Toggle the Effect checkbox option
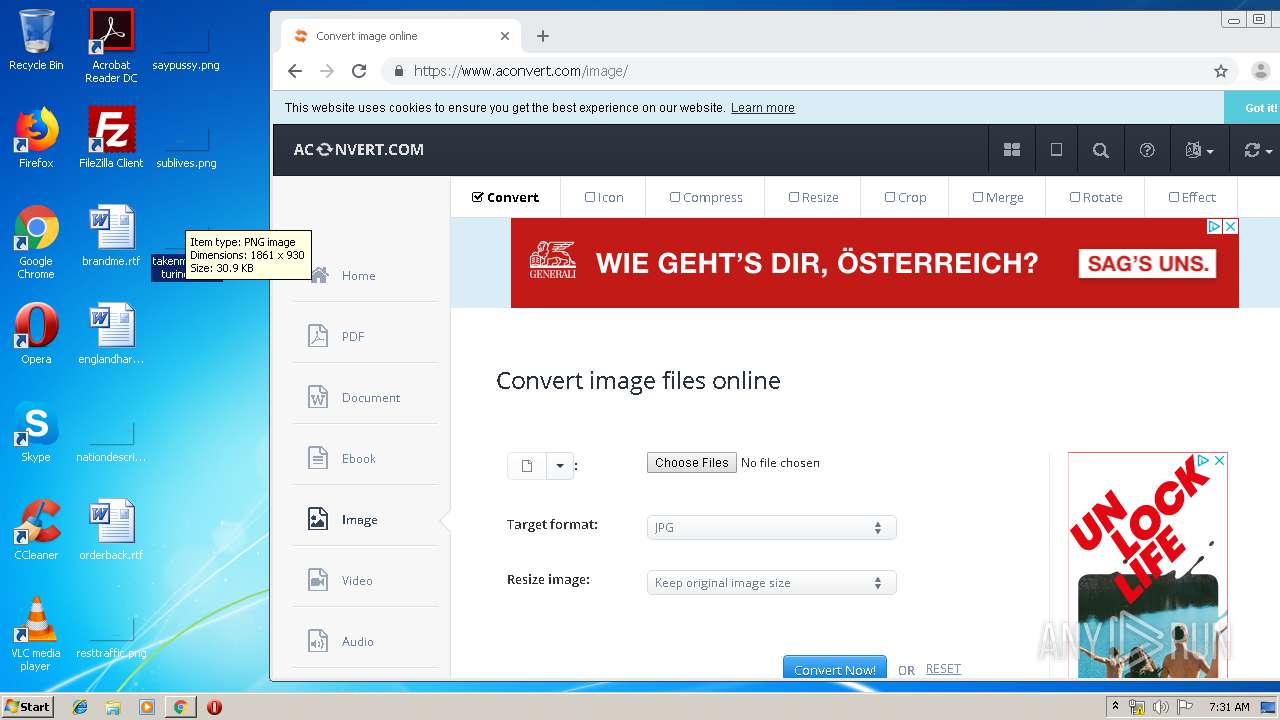The image size is (1280, 720). 1192,197
